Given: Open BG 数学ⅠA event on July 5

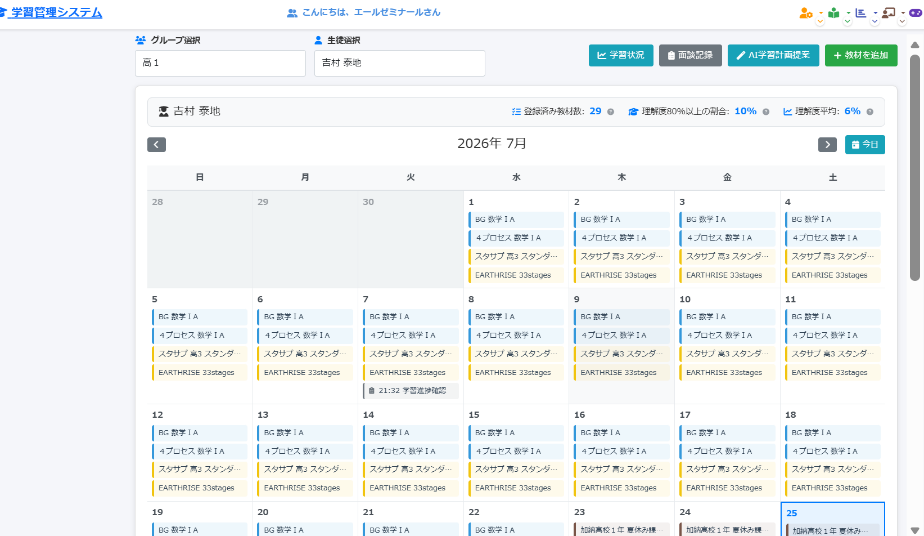Looking at the screenshot, I should click(200, 317).
